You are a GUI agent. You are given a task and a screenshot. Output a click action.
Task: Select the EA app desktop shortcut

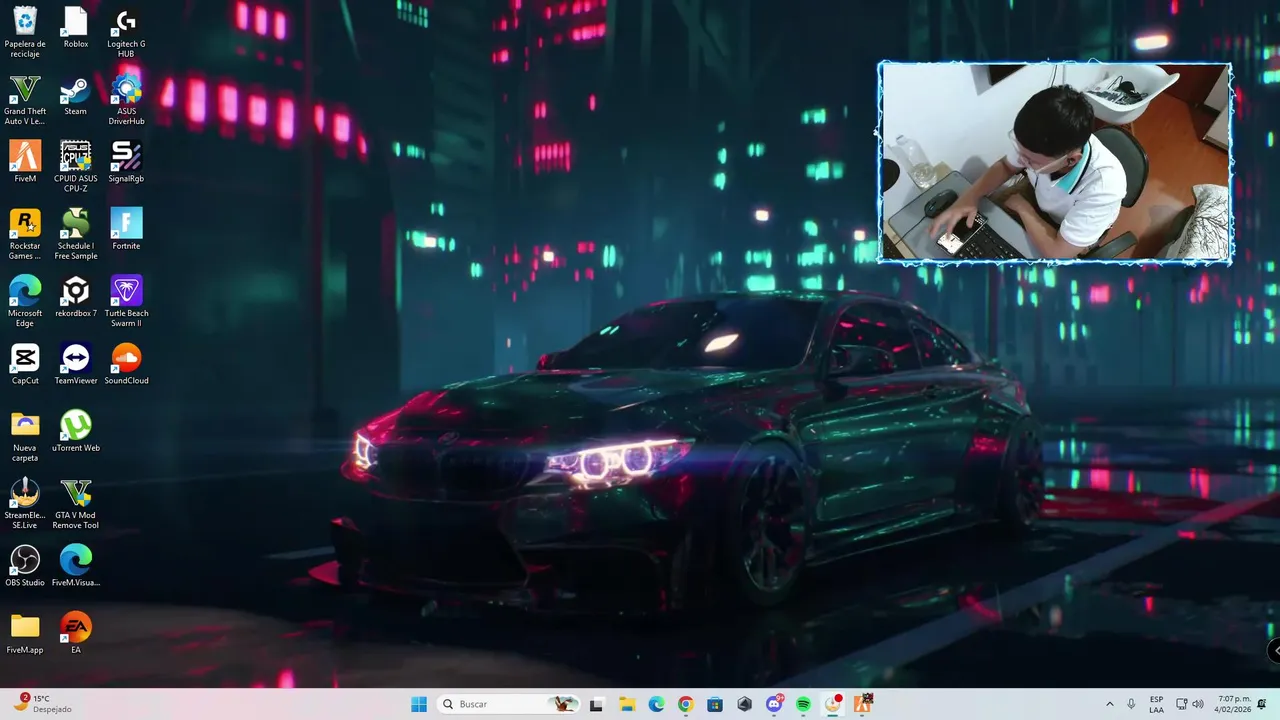coord(76,634)
